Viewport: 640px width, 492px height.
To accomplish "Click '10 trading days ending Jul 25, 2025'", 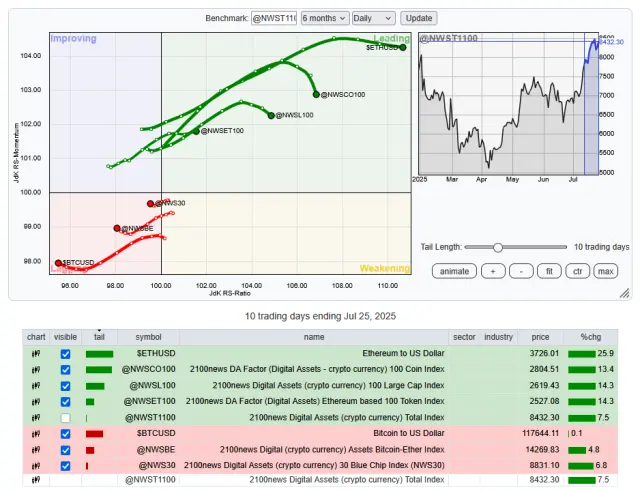I will click(320, 316).
